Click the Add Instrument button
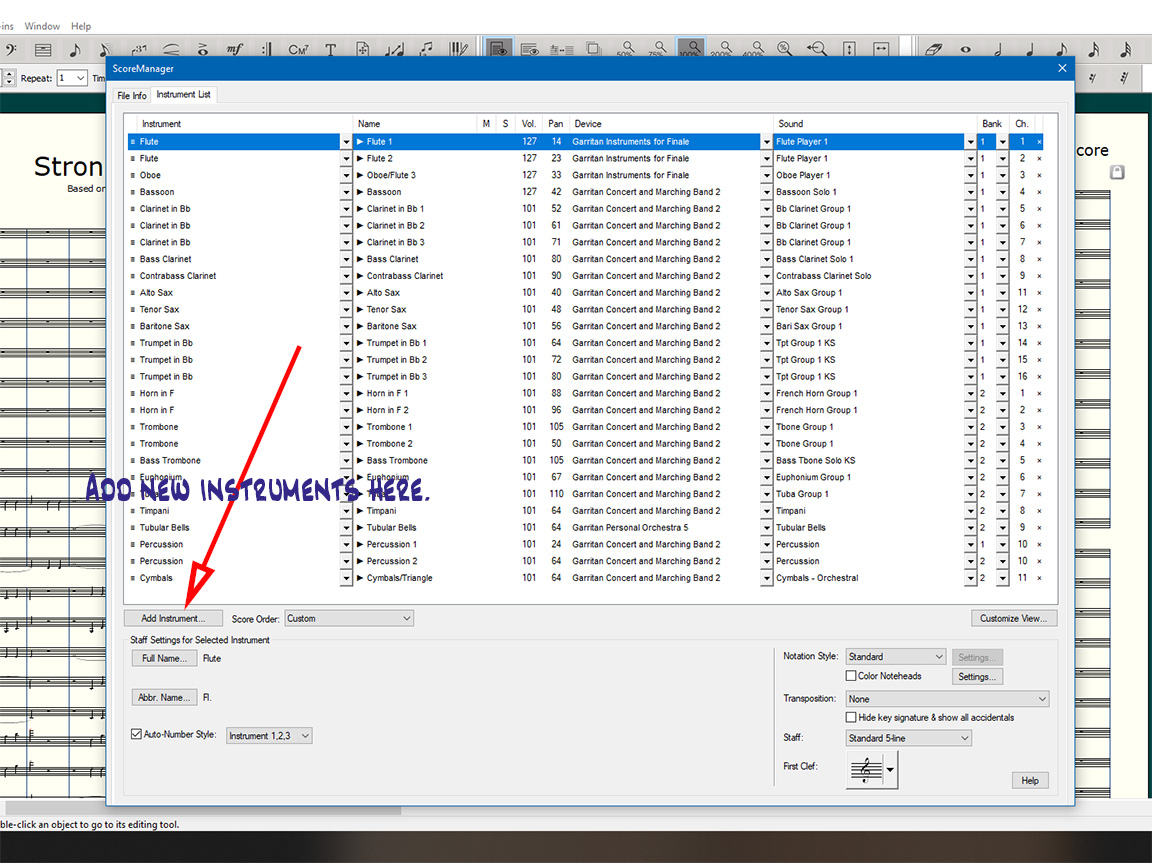 [173, 619]
